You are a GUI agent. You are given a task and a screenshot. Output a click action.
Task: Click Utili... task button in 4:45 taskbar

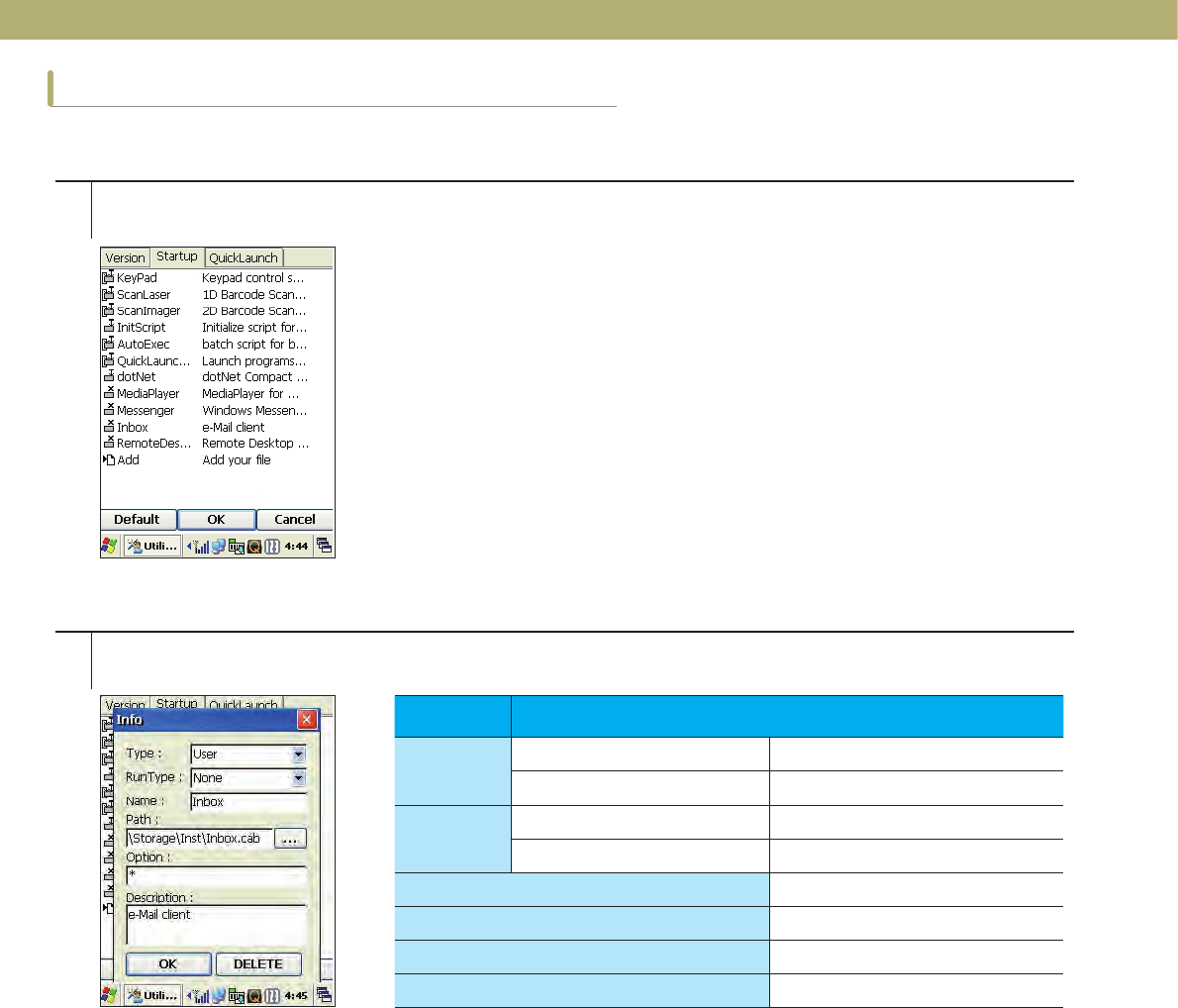[x=152, y=995]
